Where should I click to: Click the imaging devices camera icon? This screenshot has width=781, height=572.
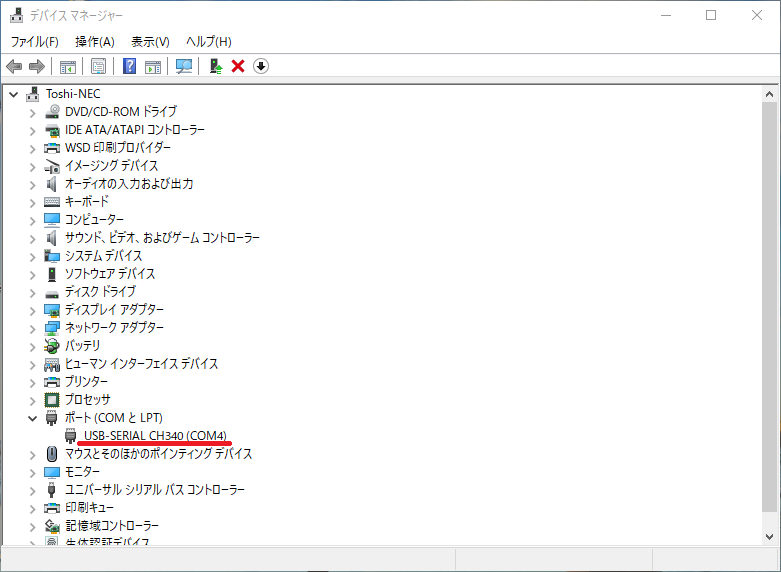[x=52, y=166]
